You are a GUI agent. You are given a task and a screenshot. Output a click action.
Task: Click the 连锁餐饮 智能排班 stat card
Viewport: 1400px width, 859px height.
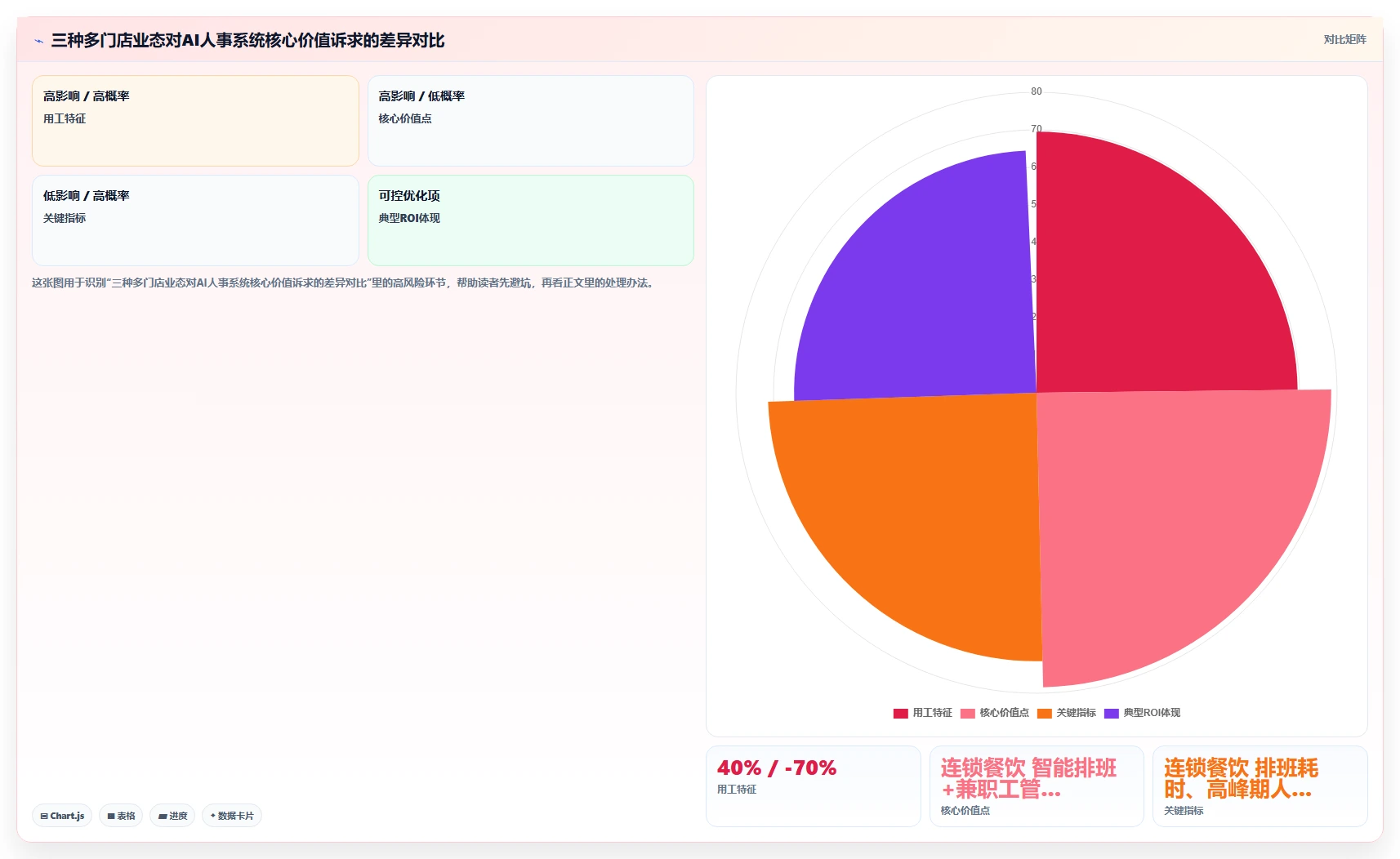(x=1037, y=786)
